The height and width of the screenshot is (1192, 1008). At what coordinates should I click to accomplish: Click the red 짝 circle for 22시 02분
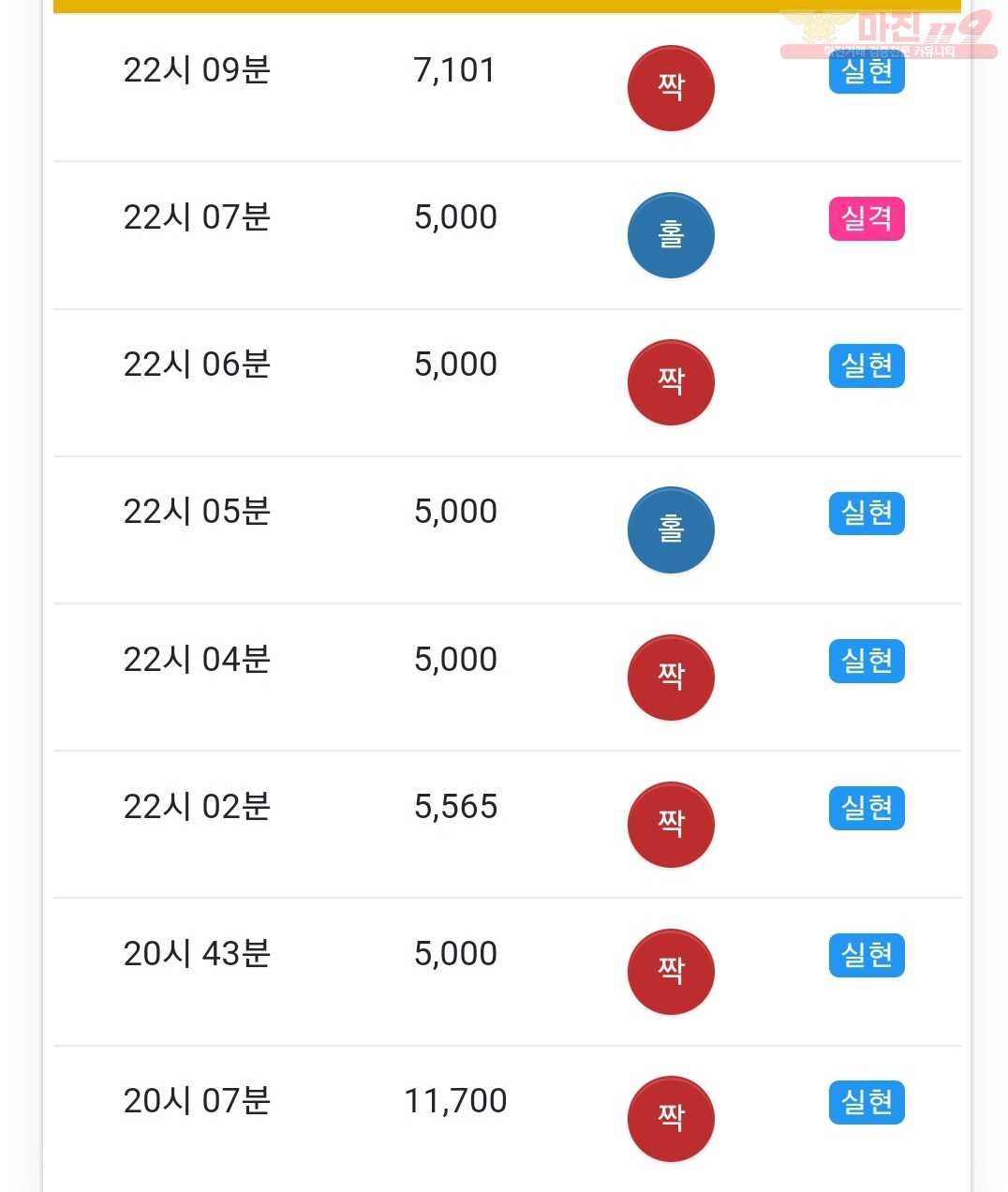pyautogui.click(x=671, y=825)
